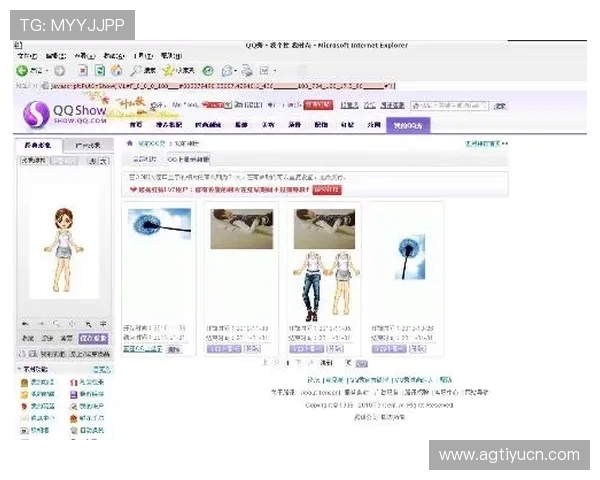
Task: Click the address bar URL field
Action: click(x=222, y=86)
